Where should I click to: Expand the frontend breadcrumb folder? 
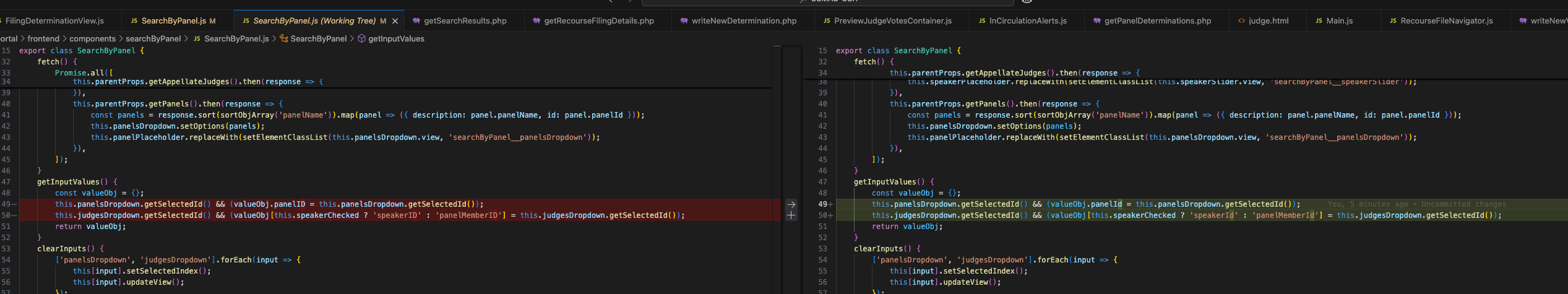click(43, 38)
